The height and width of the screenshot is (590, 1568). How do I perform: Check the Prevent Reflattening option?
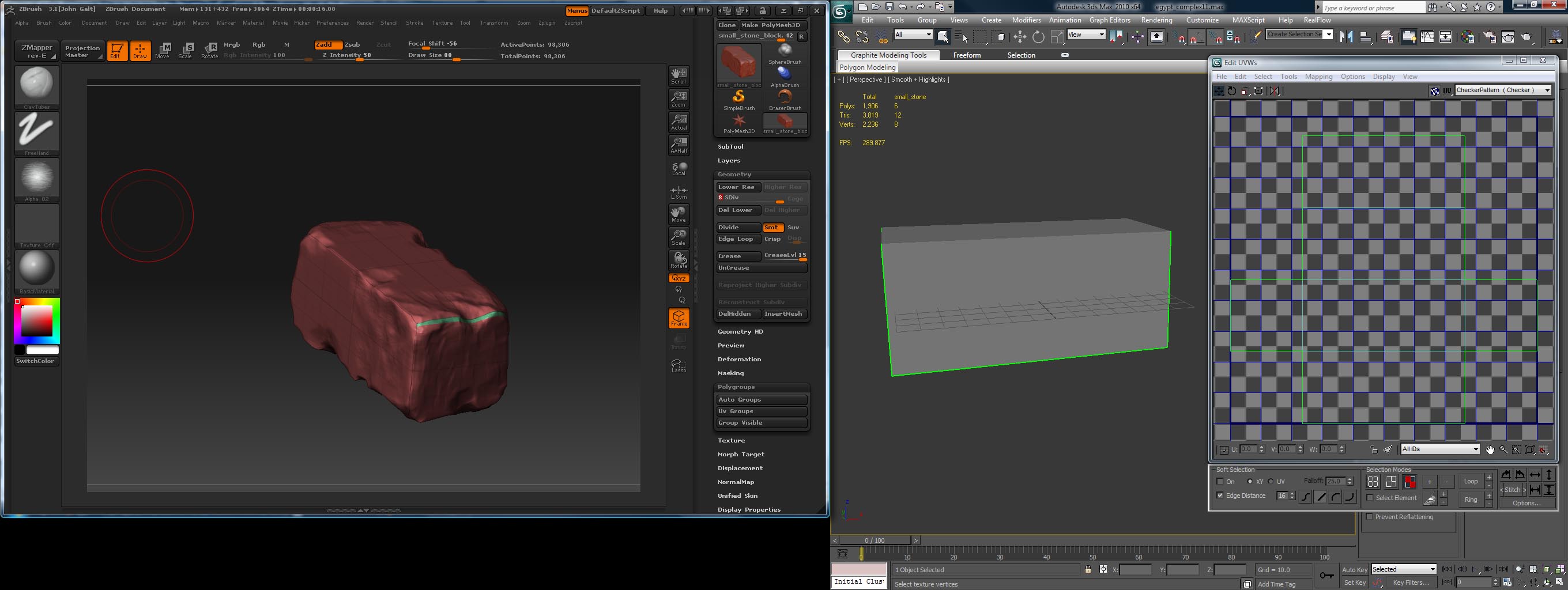click(x=1370, y=517)
